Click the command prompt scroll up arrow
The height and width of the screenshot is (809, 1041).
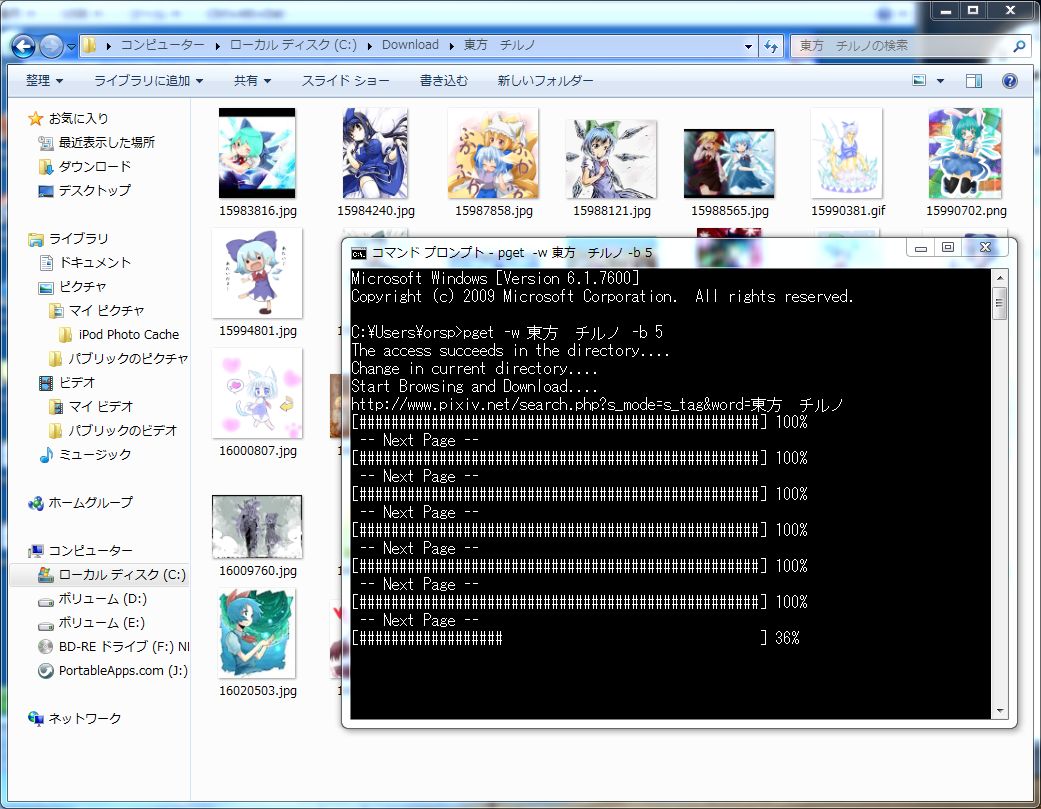999,277
